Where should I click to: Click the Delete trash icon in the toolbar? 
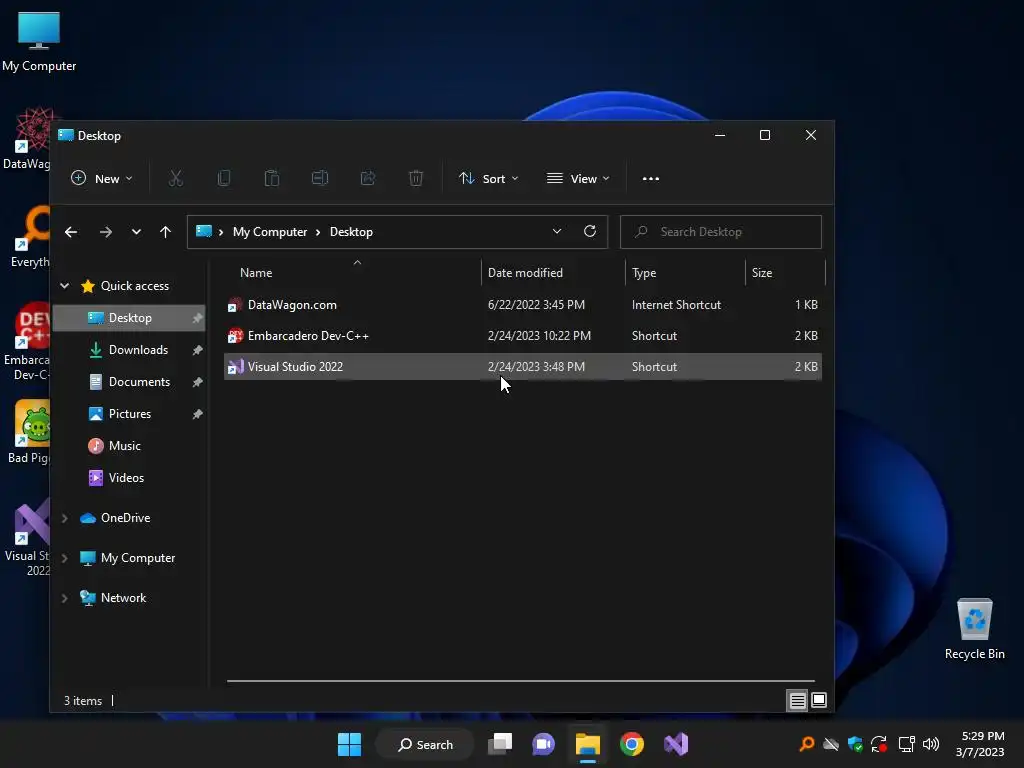coord(416,178)
